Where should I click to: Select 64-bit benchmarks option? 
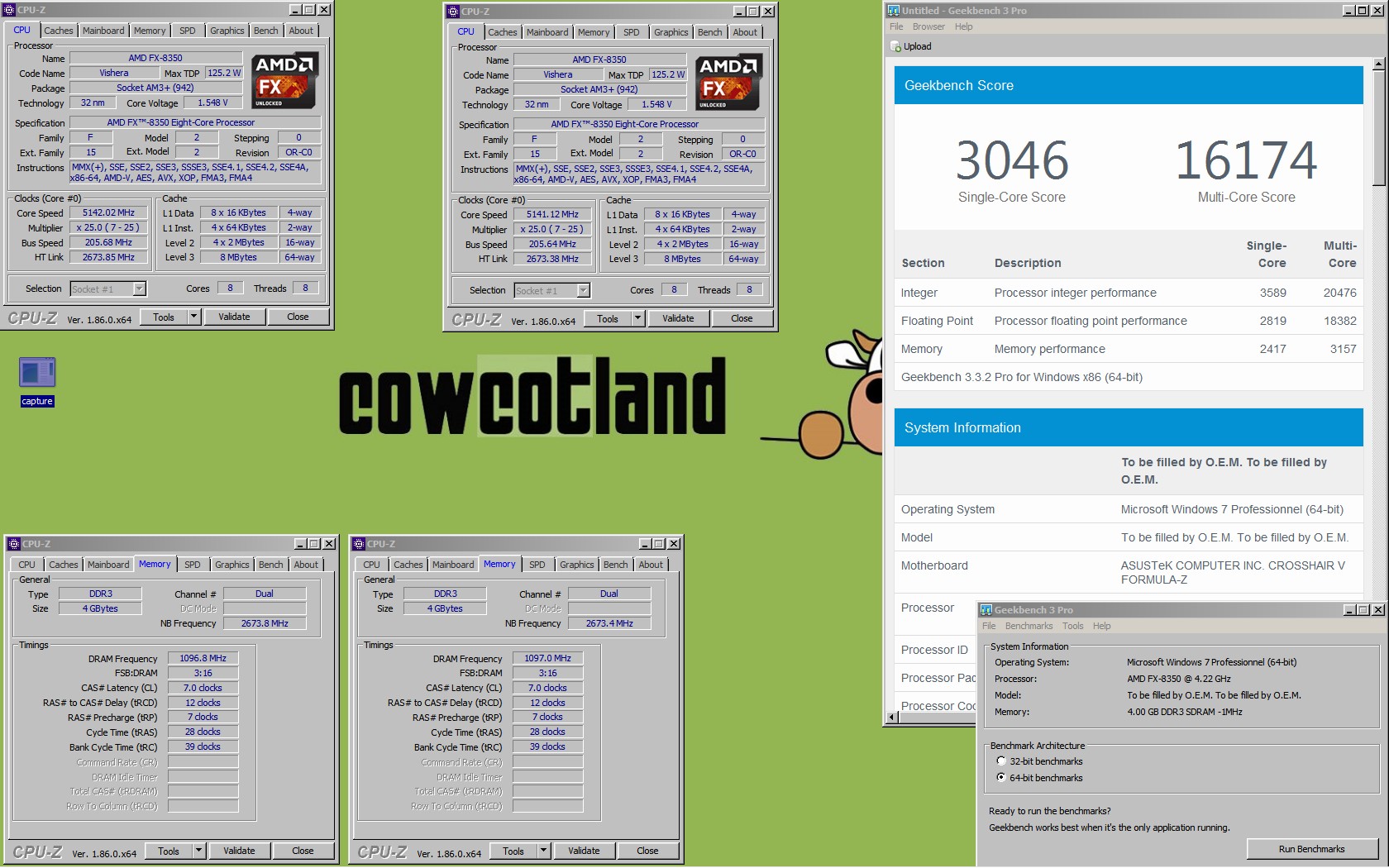pyautogui.click(x=1001, y=778)
